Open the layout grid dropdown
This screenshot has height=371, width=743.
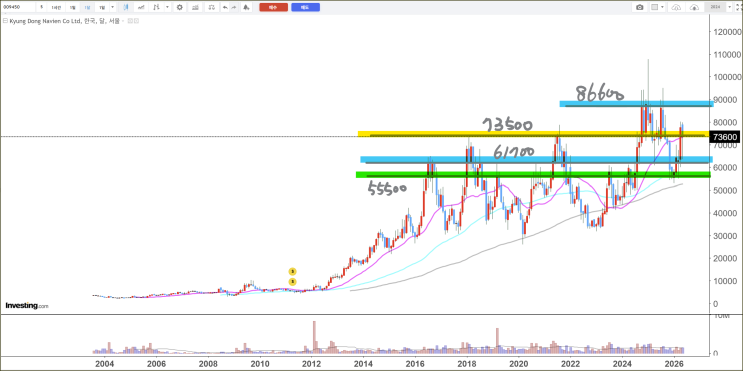(657, 7)
